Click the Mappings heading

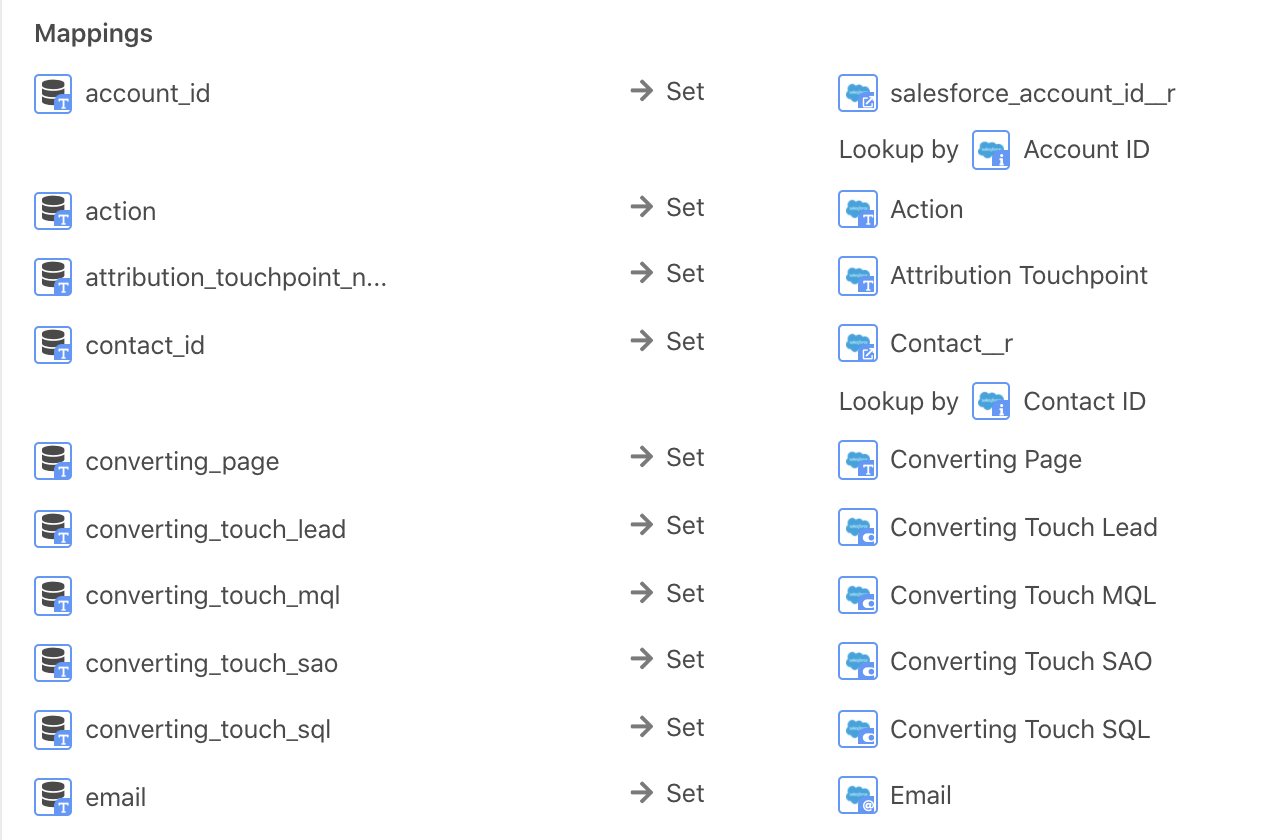point(94,34)
